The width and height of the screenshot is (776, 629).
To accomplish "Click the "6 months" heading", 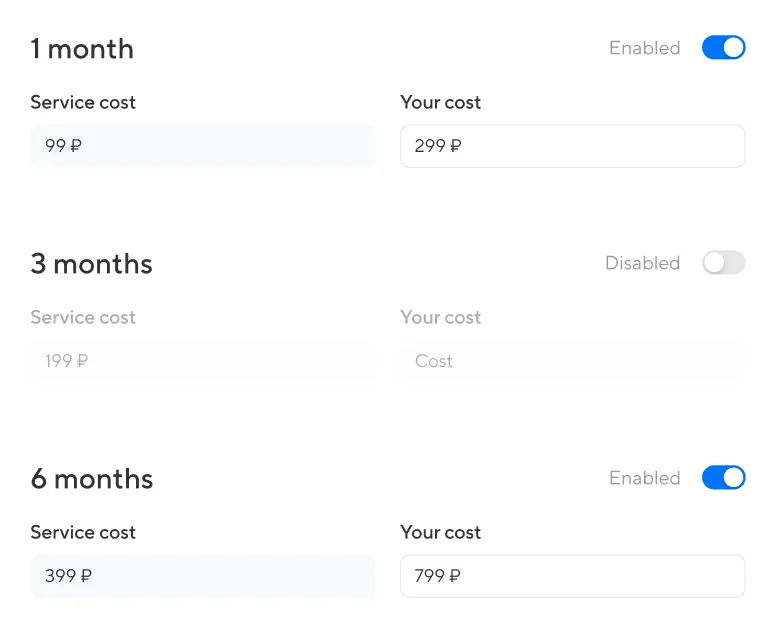I will click(x=92, y=479).
